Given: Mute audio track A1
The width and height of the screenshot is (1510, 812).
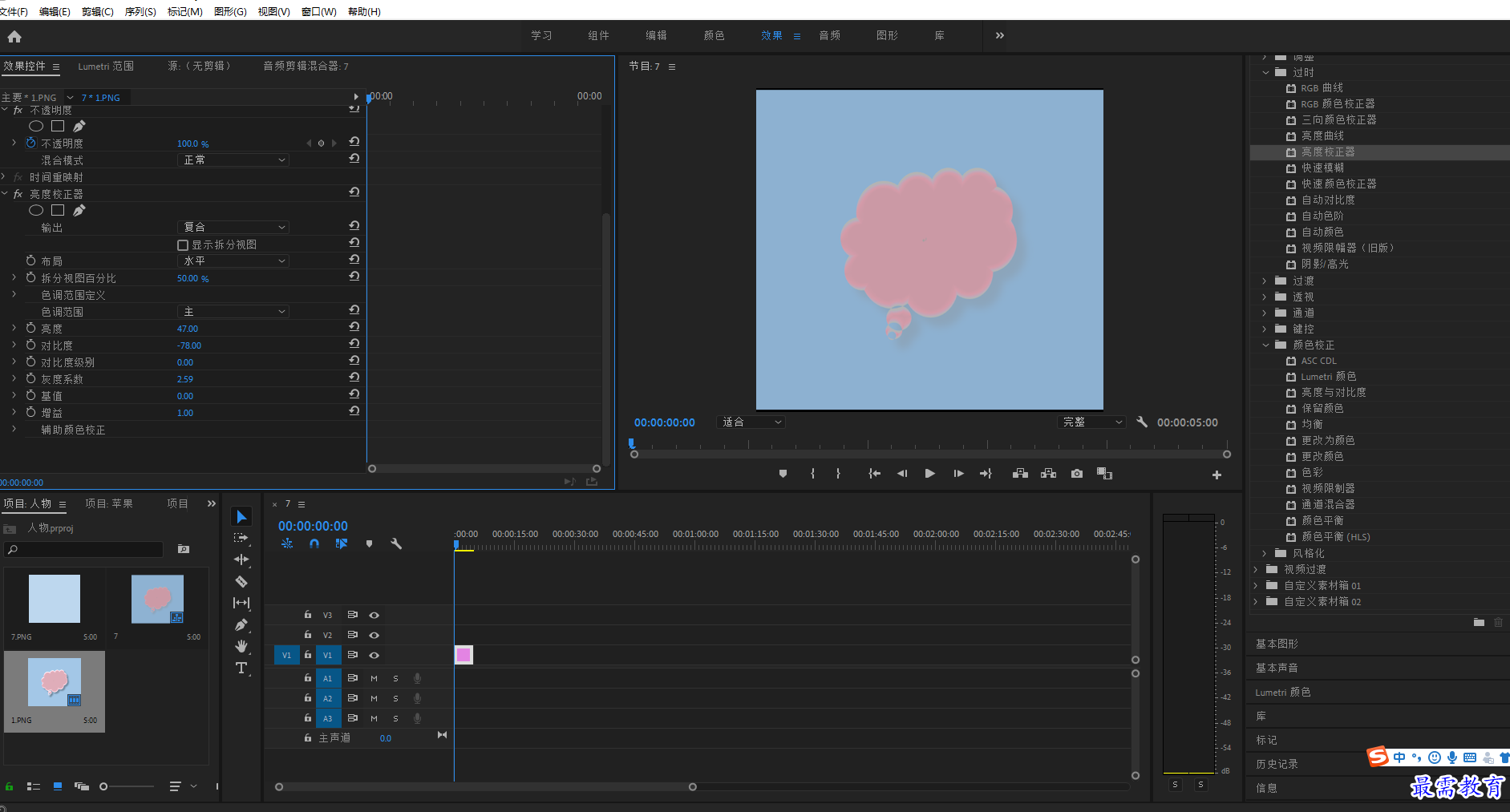Looking at the screenshot, I should (x=374, y=678).
